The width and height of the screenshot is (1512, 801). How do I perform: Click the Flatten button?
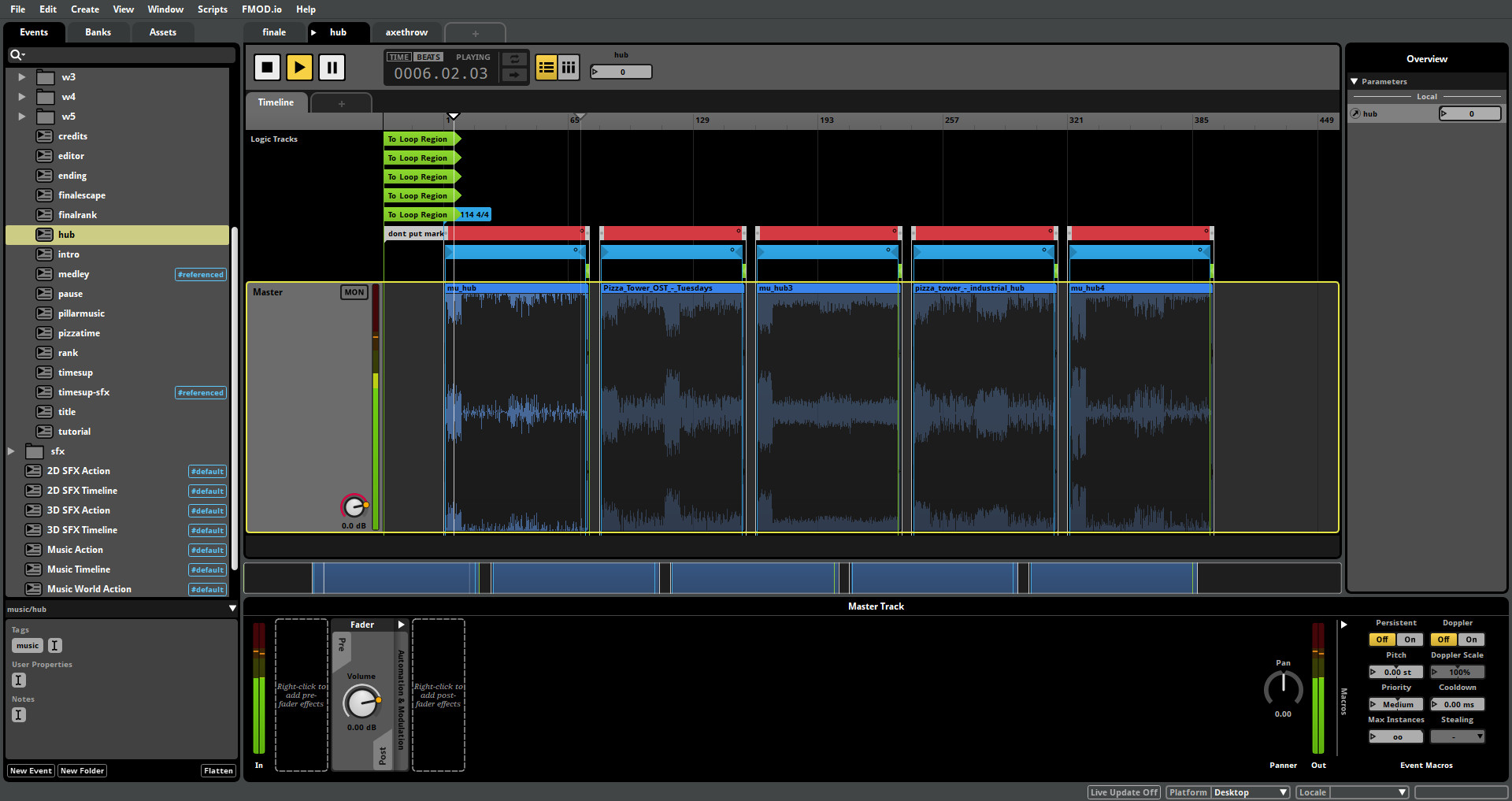[218, 771]
